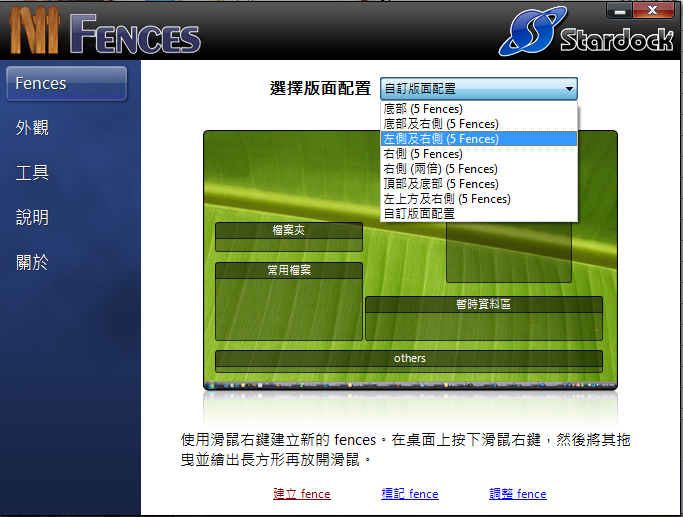Select the 暫時資料區 fence in preview
The image size is (683, 517).
(484, 318)
